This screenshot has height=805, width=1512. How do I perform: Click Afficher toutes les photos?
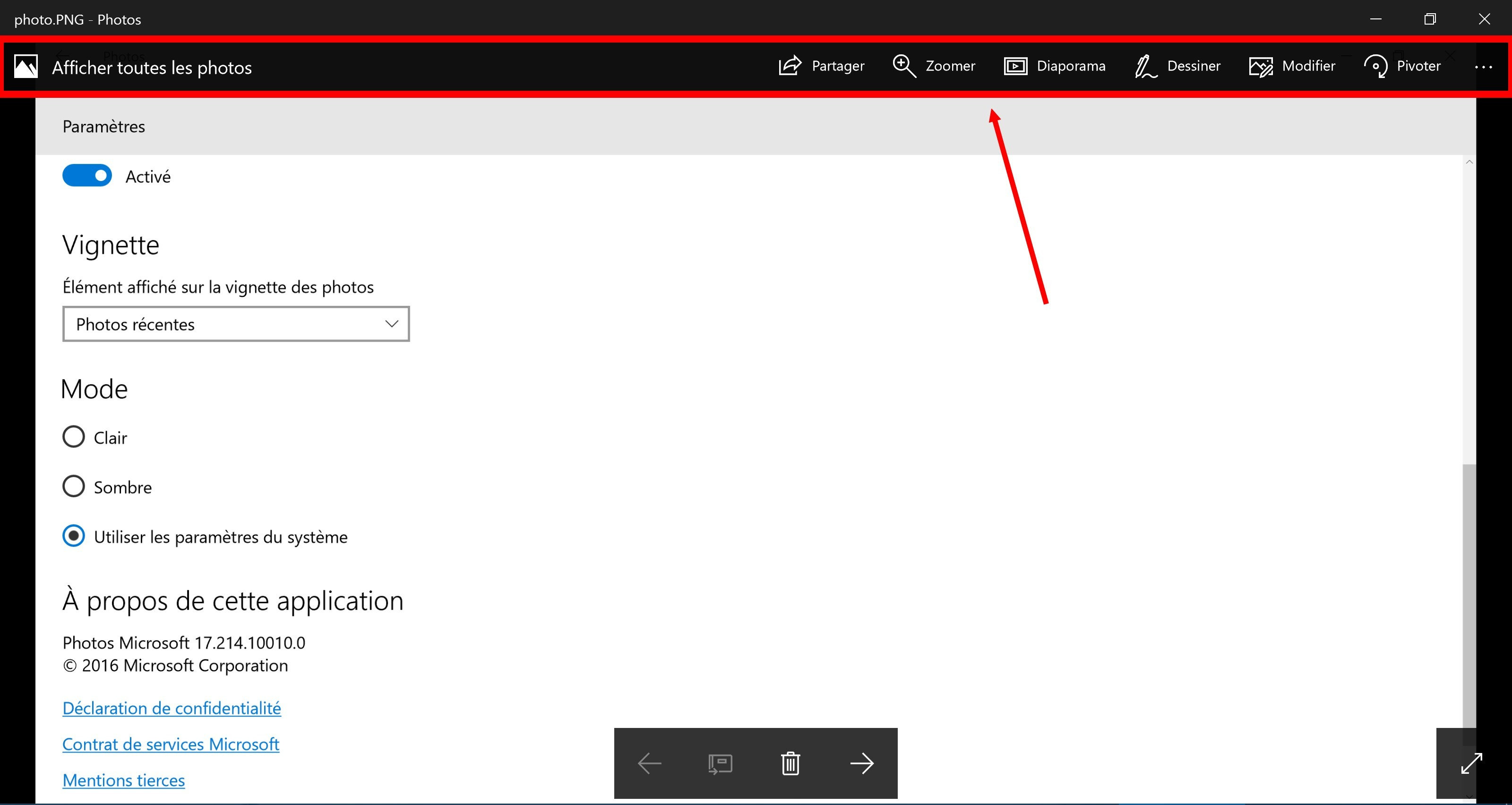click(151, 68)
